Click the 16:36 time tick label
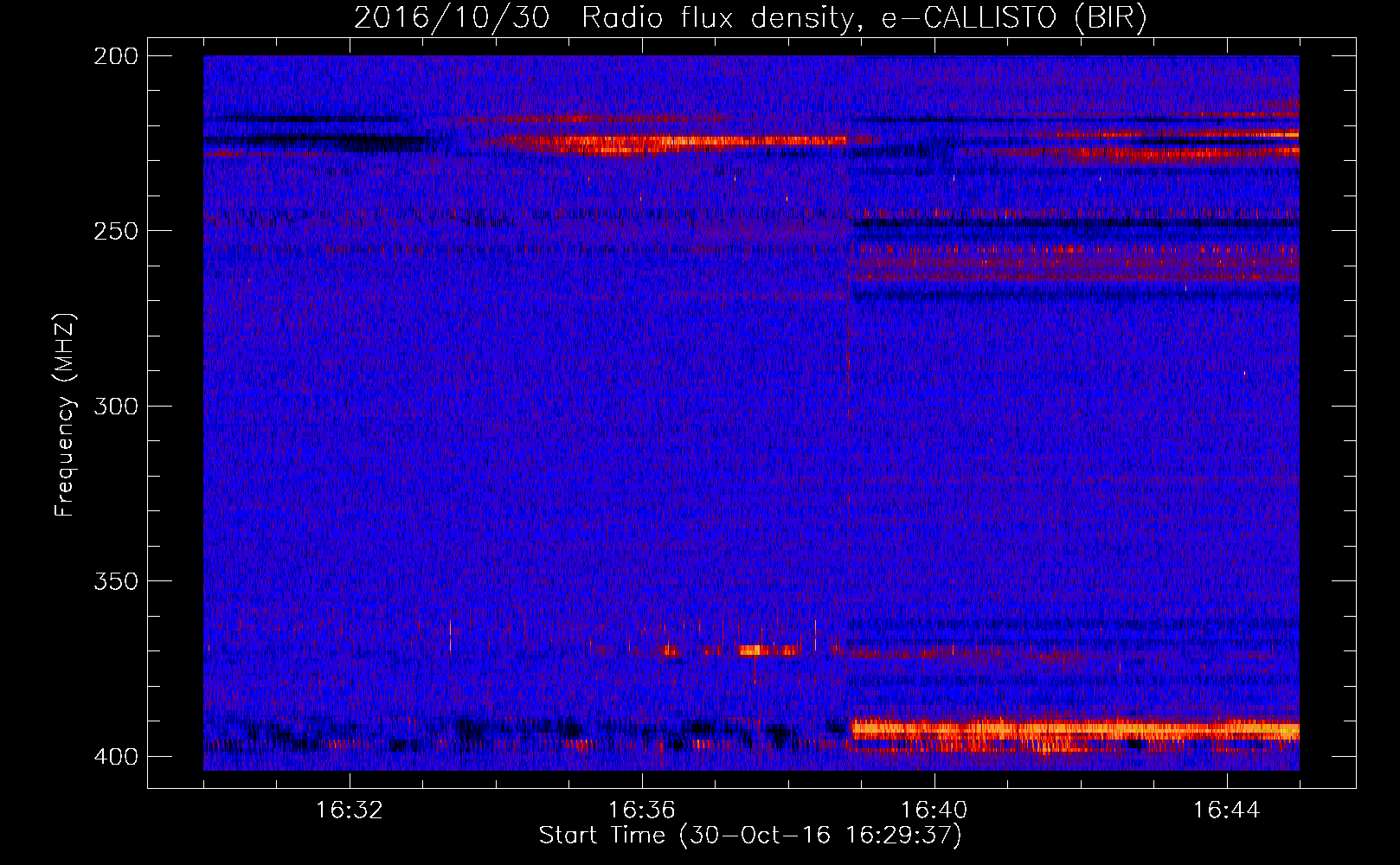Image resolution: width=1400 pixels, height=865 pixels. pos(642,811)
